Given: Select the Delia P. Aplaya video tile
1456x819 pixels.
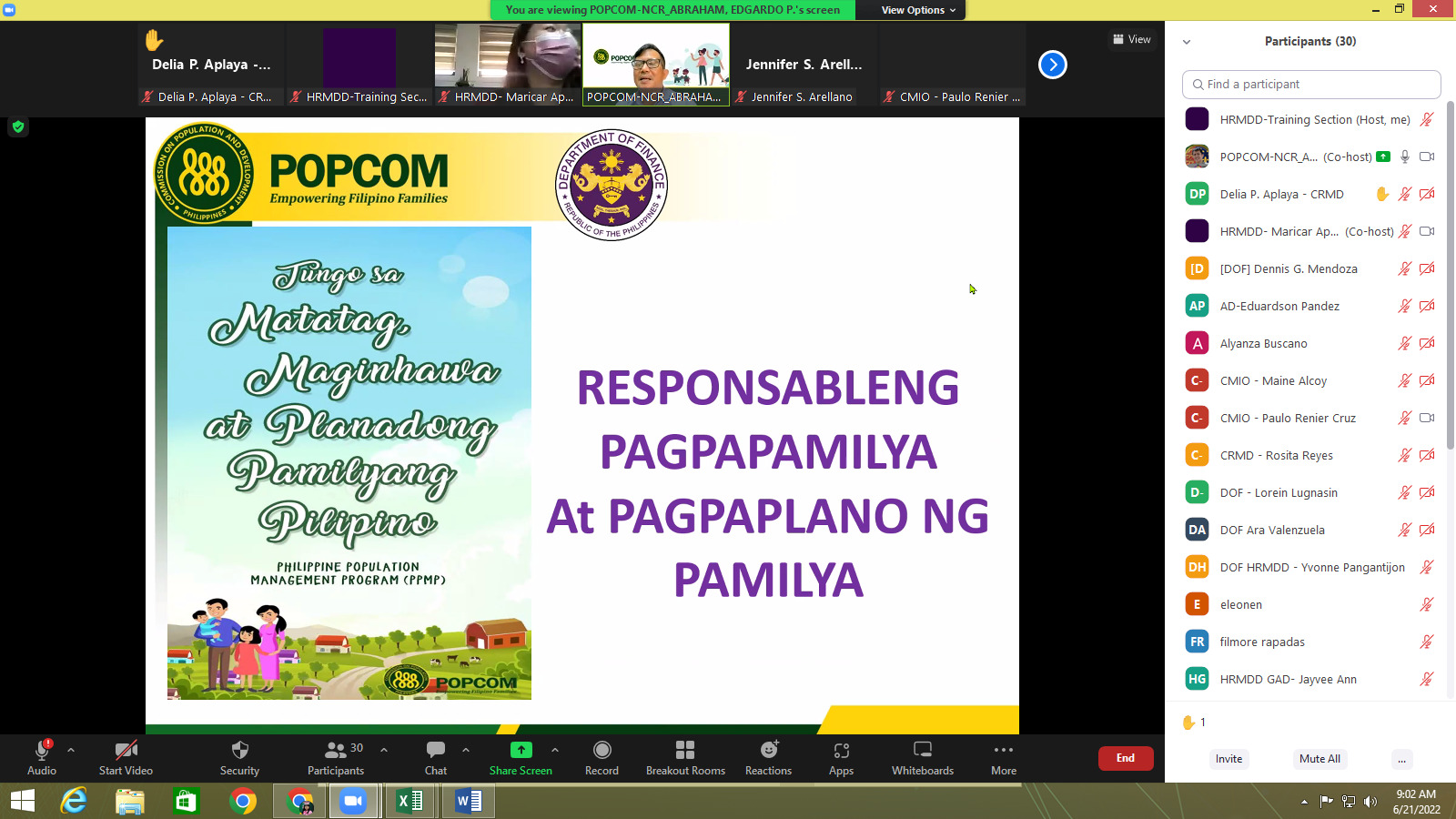Looking at the screenshot, I should click(x=211, y=65).
